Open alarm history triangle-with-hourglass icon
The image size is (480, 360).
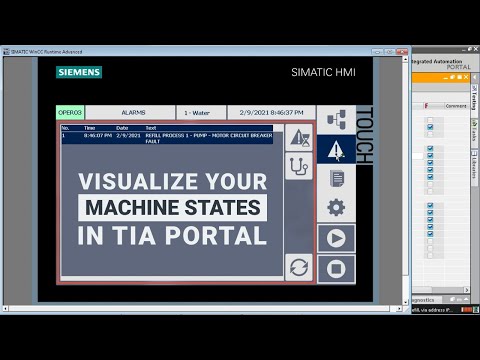[x=299, y=138]
